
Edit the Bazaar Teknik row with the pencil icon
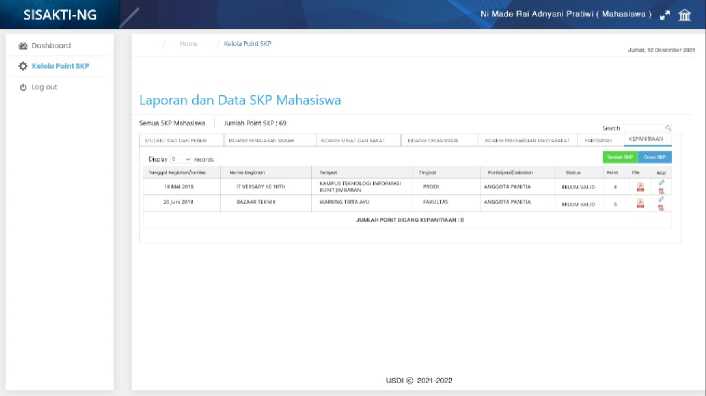(x=661, y=199)
